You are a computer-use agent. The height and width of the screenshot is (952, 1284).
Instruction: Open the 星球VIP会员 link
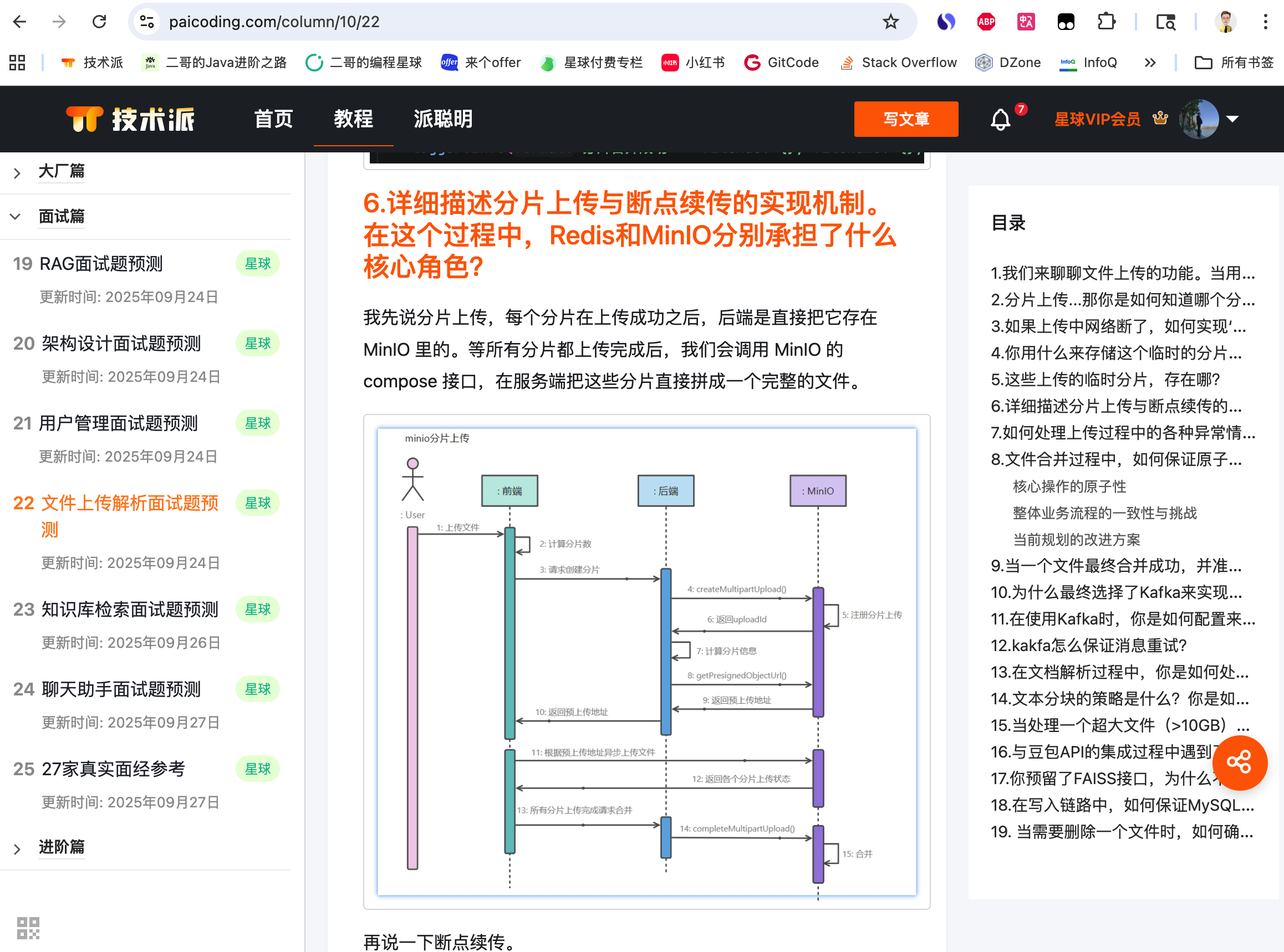click(1097, 119)
